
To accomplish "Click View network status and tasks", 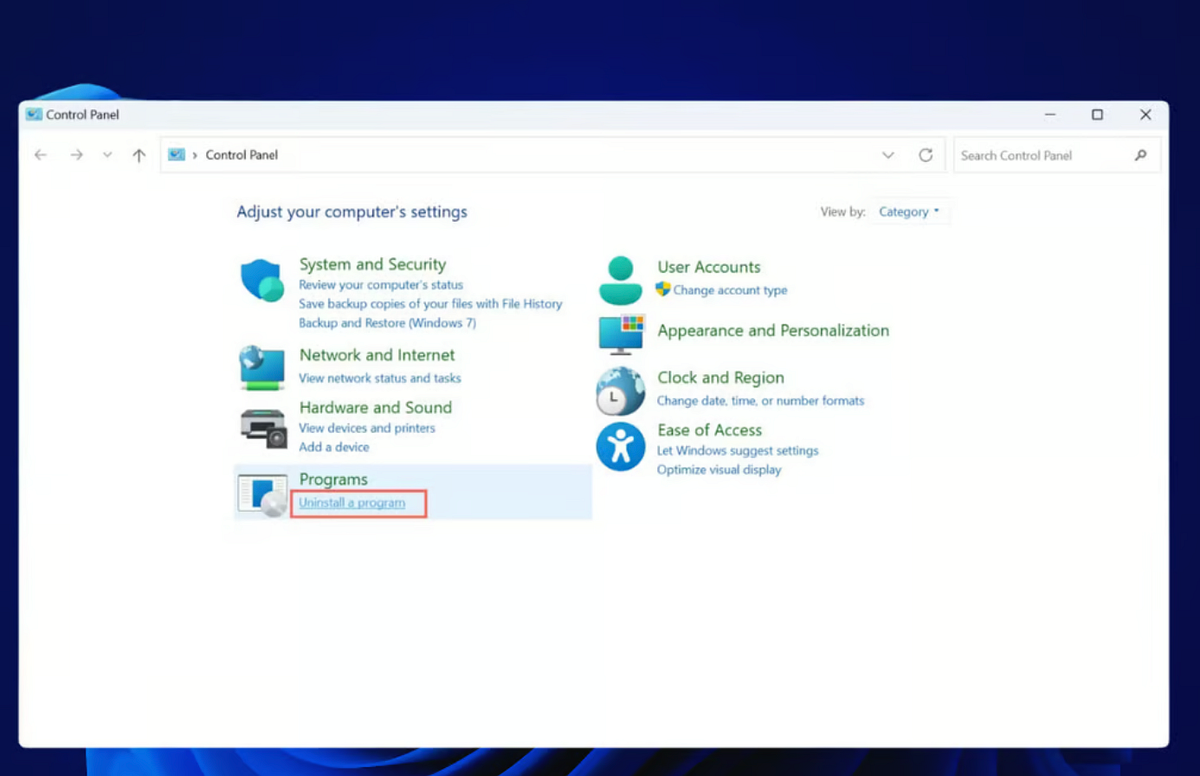I will (x=380, y=378).
